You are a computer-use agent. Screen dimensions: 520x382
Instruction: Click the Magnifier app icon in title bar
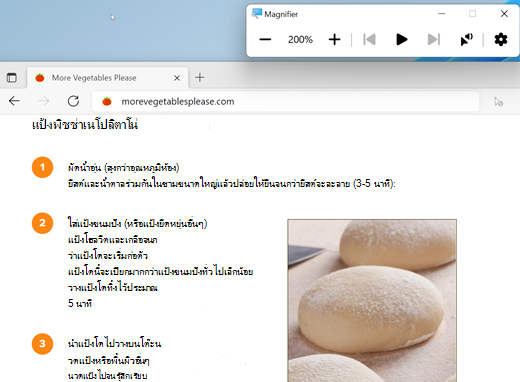tap(257, 14)
